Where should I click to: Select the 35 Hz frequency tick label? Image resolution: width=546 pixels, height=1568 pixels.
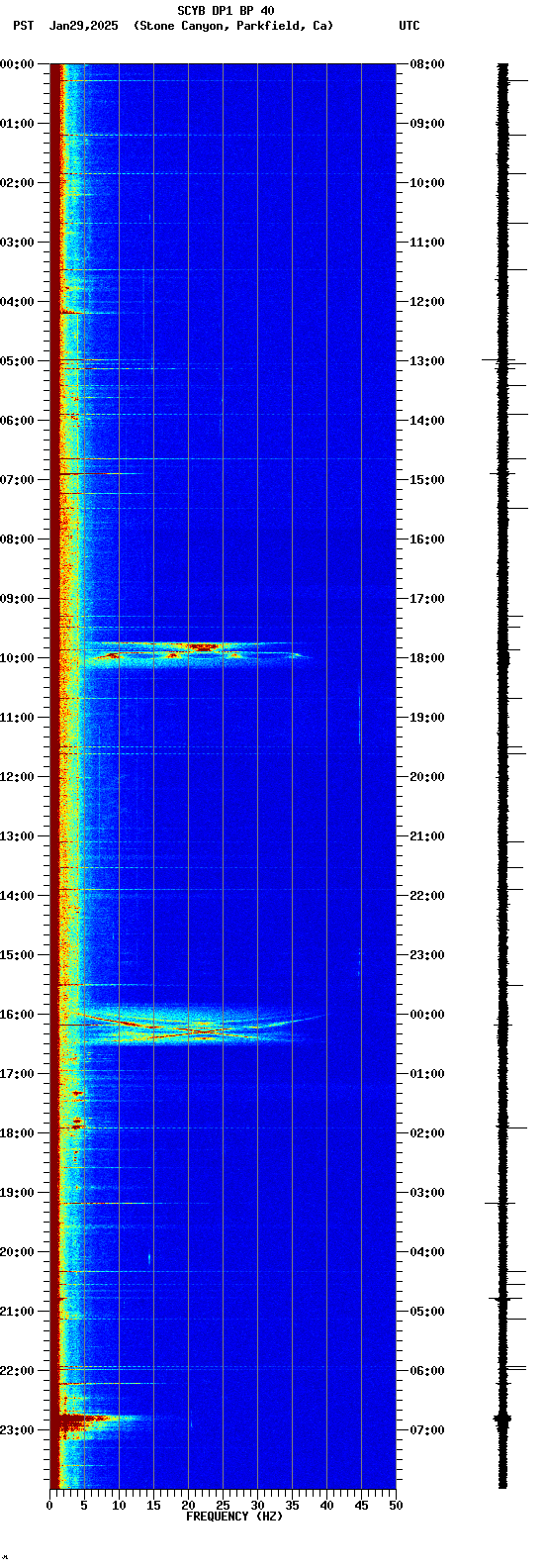[x=292, y=1506]
